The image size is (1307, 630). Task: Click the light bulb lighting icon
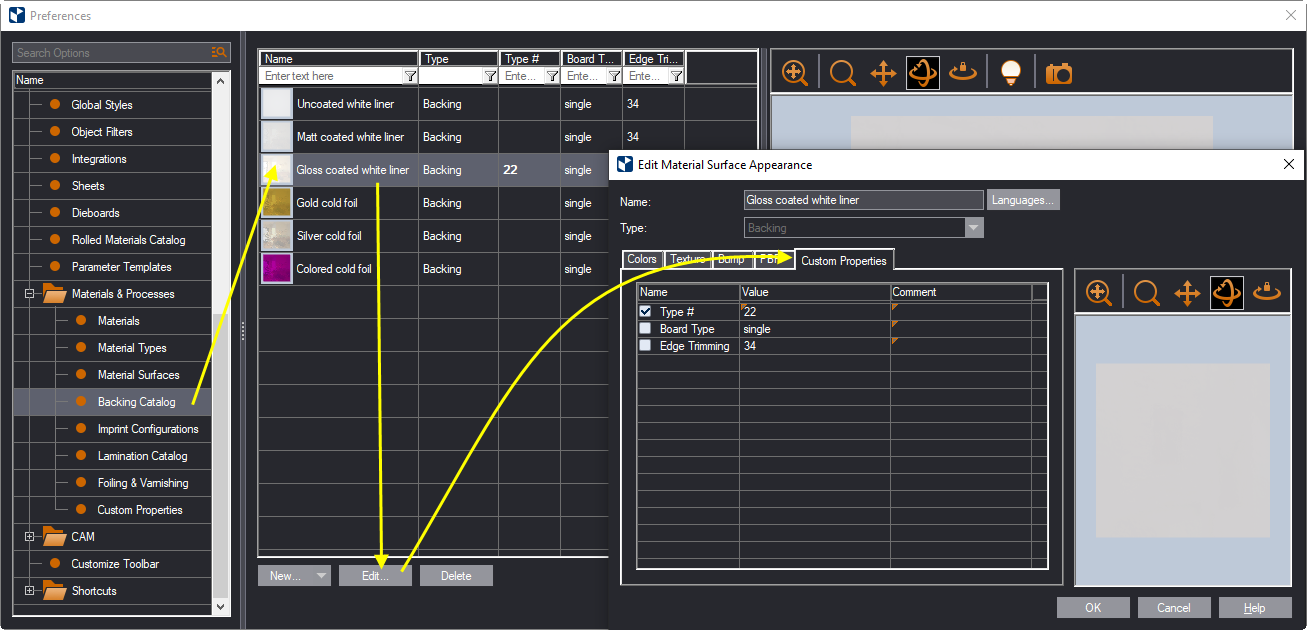1011,73
